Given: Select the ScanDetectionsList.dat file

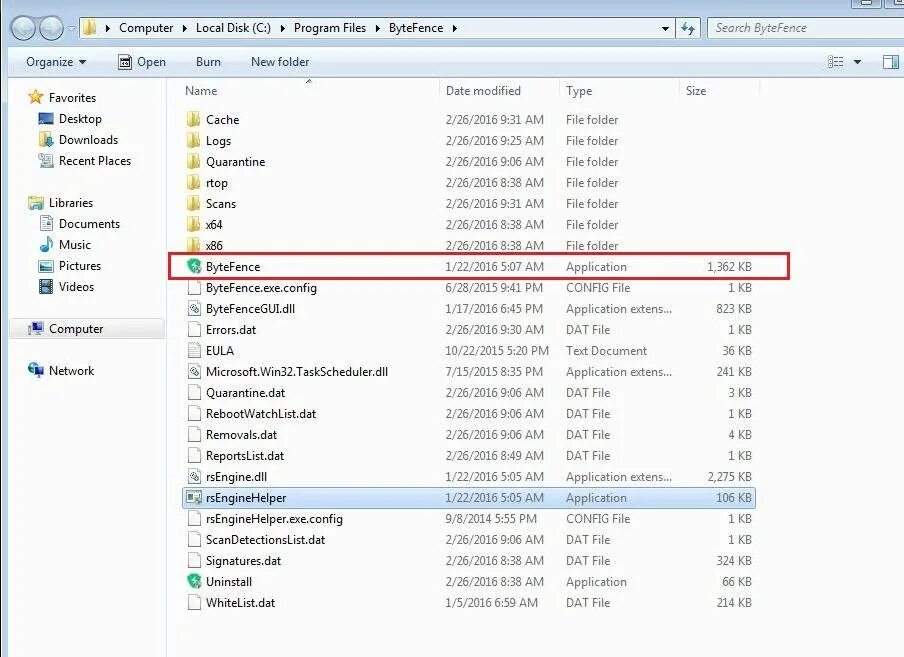Looking at the screenshot, I should tap(469, 539).
